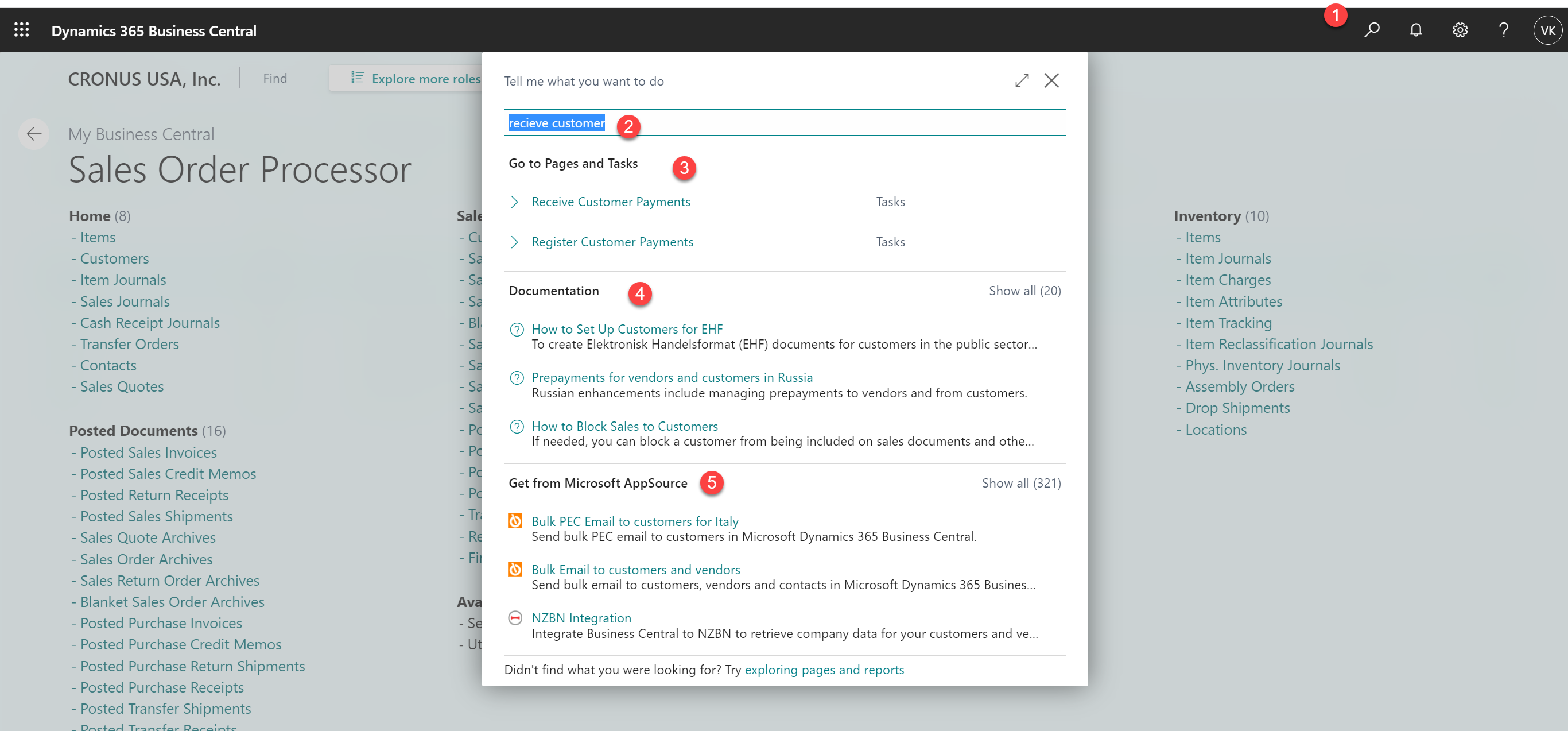
Task: Close the Tell Me dialog
Action: (x=1051, y=80)
